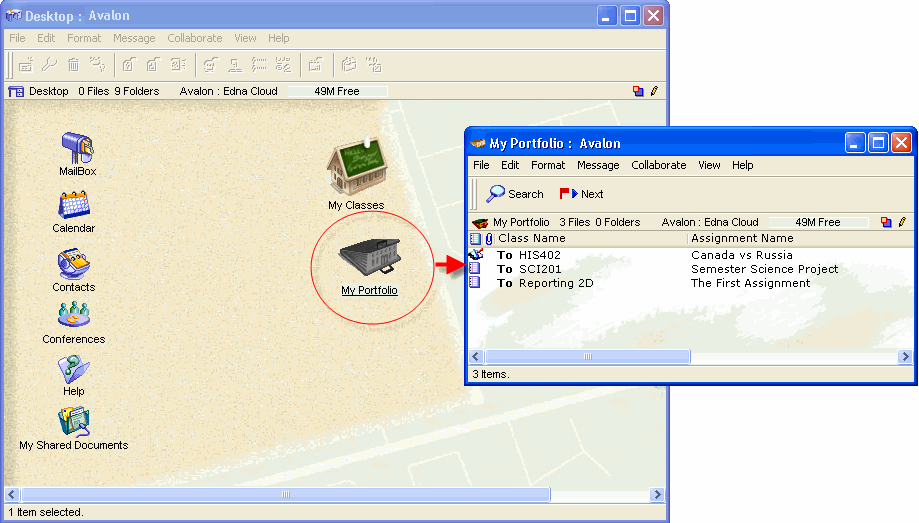Click the Next flag button
Image resolution: width=919 pixels, height=523 pixels.
pyautogui.click(x=582, y=194)
